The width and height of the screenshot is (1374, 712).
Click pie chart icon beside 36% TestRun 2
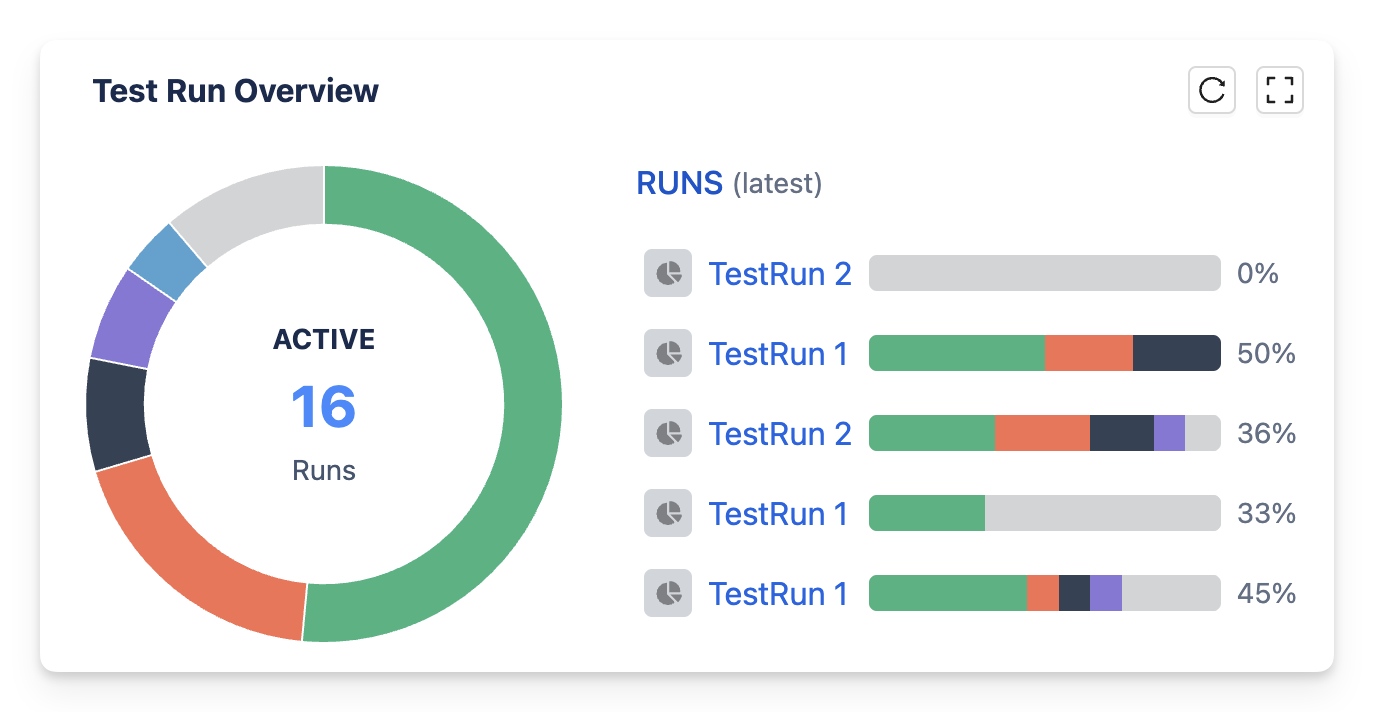pyautogui.click(x=668, y=433)
